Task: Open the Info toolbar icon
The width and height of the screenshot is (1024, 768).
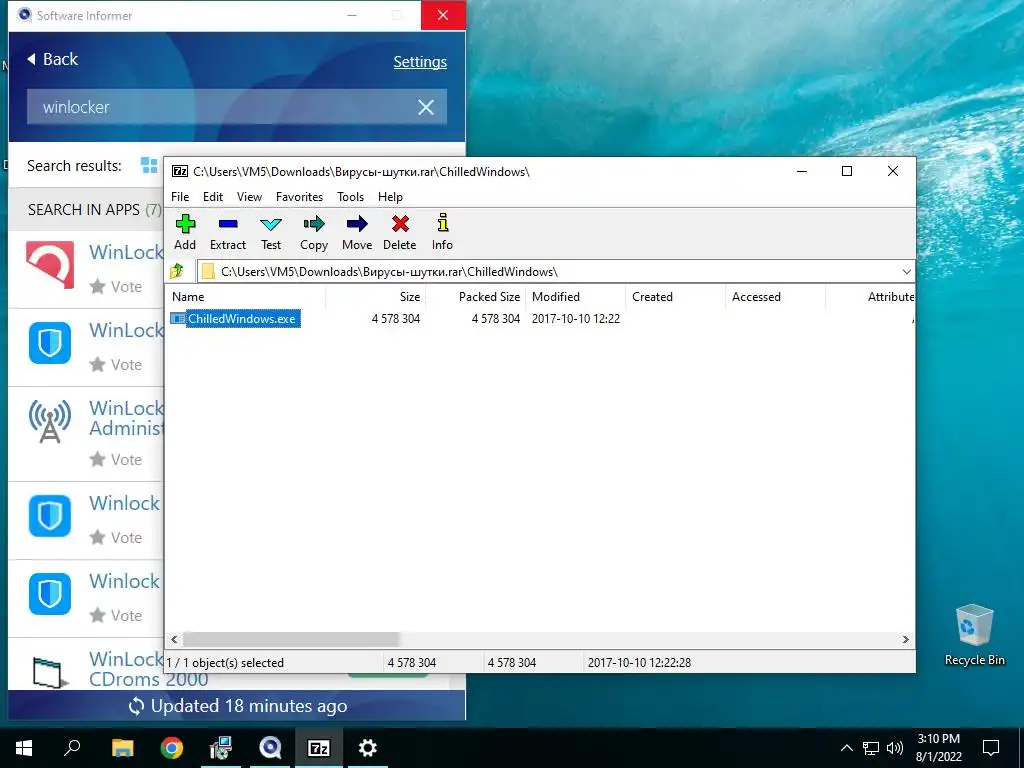Action: tap(443, 223)
